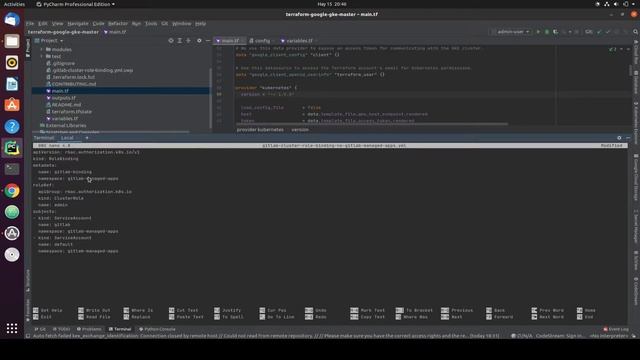Open the Show Applications grid

point(12,328)
